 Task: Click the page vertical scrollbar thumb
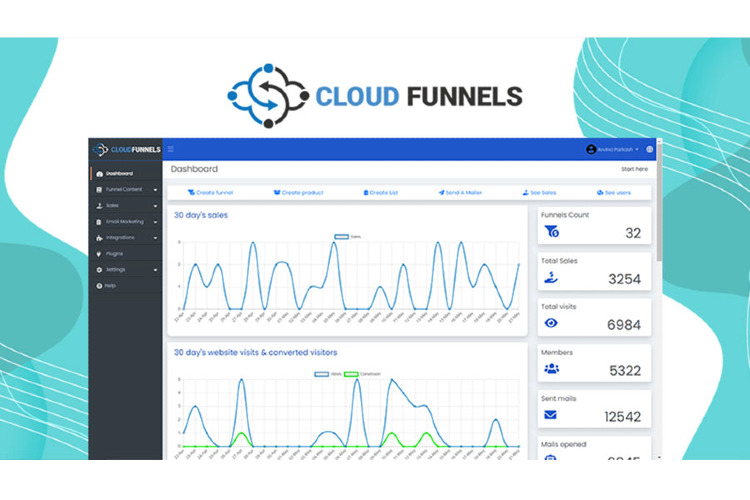pos(660,201)
